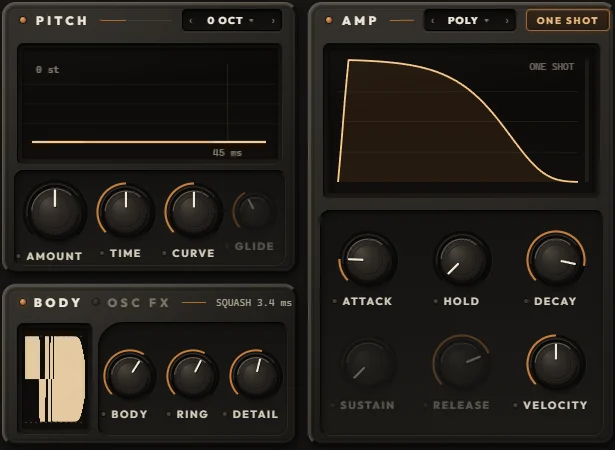Click the ATTACK knob
Screen dimensions: 615x450
(x=368, y=259)
